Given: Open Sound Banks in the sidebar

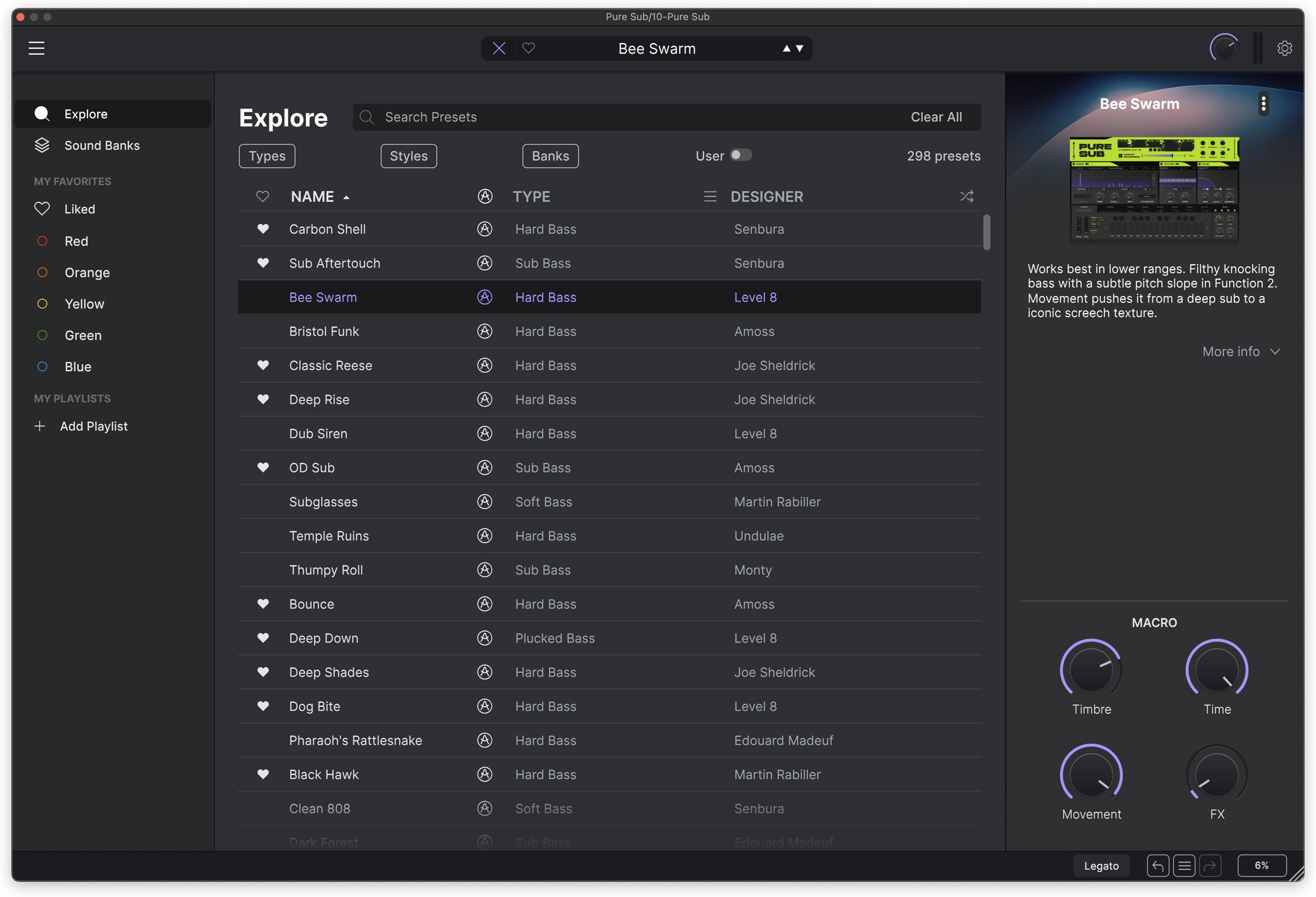Looking at the screenshot, I should click(x=113, y=145).
